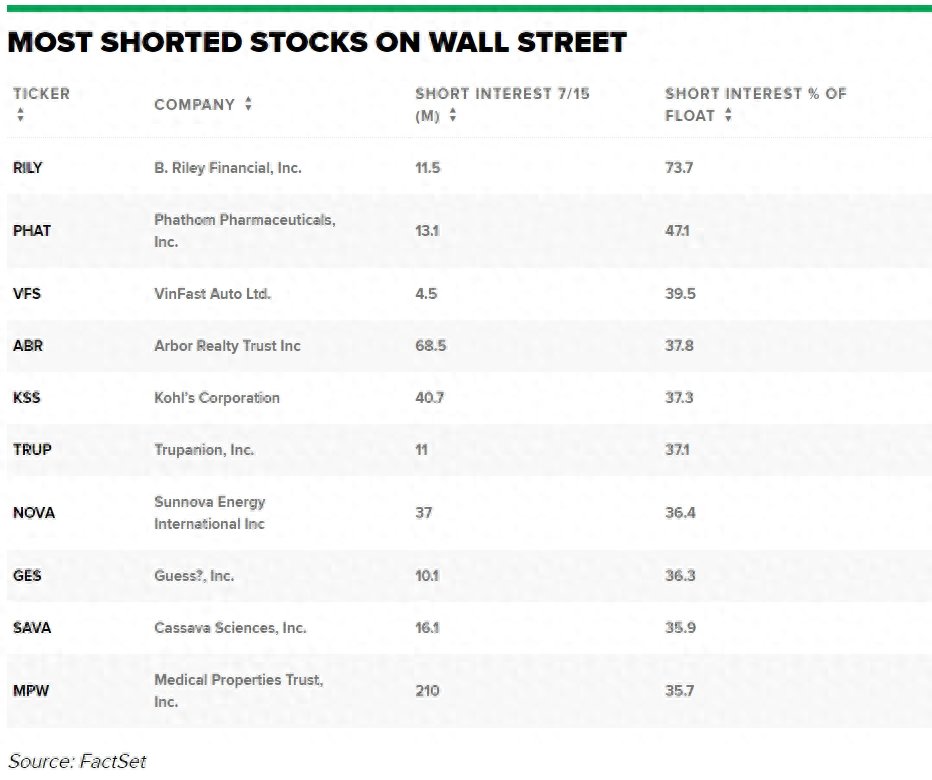Image resolution: width=932 pixels, height=780 pixels.
Task: Open Phathom Pharmaceuticals, Inc. entry
Action: point(245,231)
